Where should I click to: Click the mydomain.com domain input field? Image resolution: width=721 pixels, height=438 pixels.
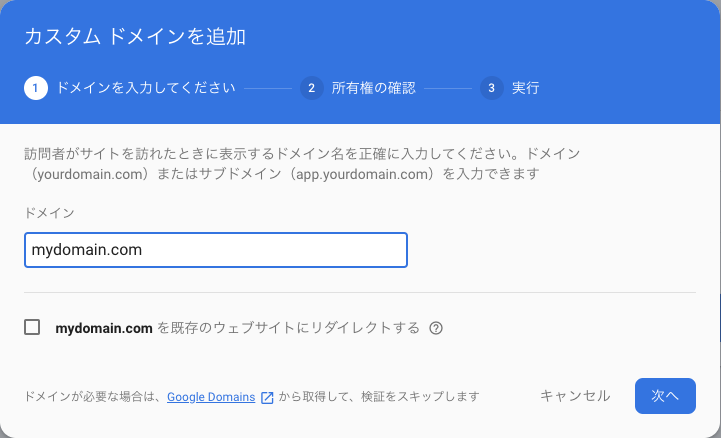point(215,250)
